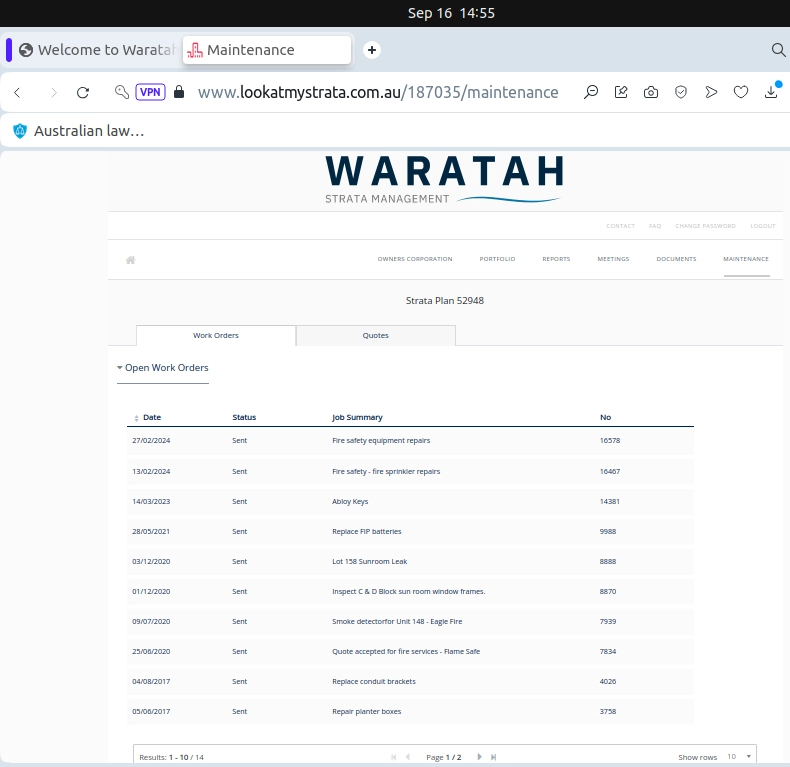Open the Reports menu

coord(556,259)
